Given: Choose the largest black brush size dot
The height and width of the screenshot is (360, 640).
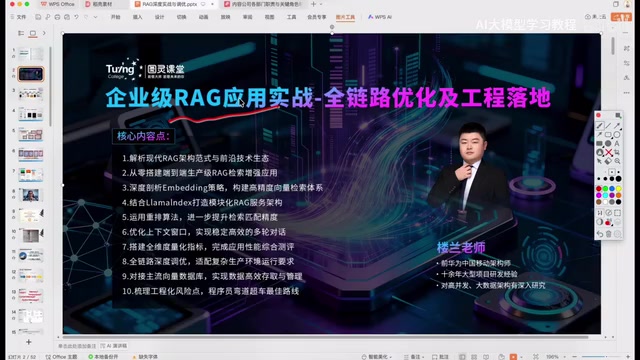Looking at the screenshot, I should point(618,178).
